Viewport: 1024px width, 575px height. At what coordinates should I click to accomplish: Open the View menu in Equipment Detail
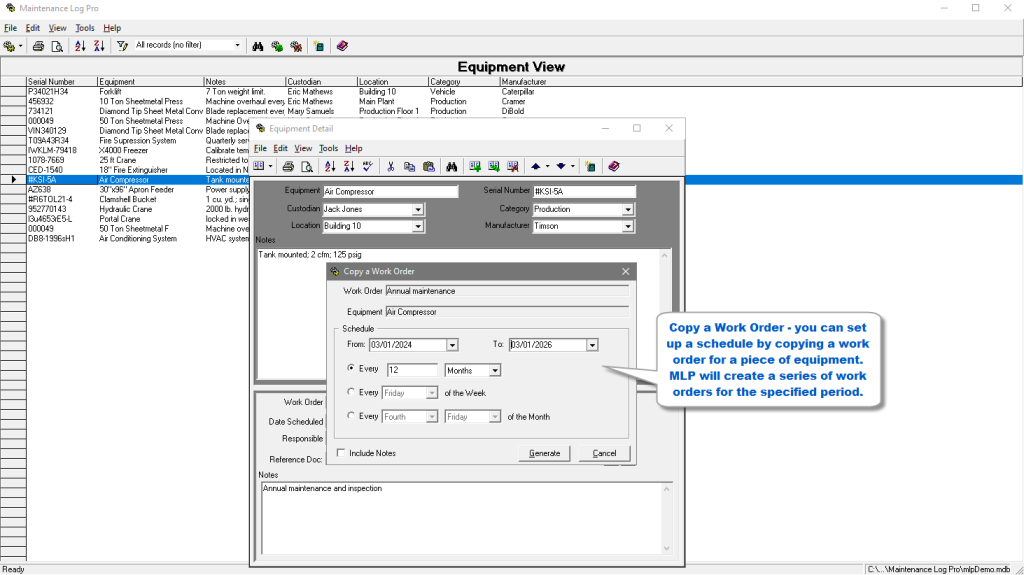coord(303,148)
